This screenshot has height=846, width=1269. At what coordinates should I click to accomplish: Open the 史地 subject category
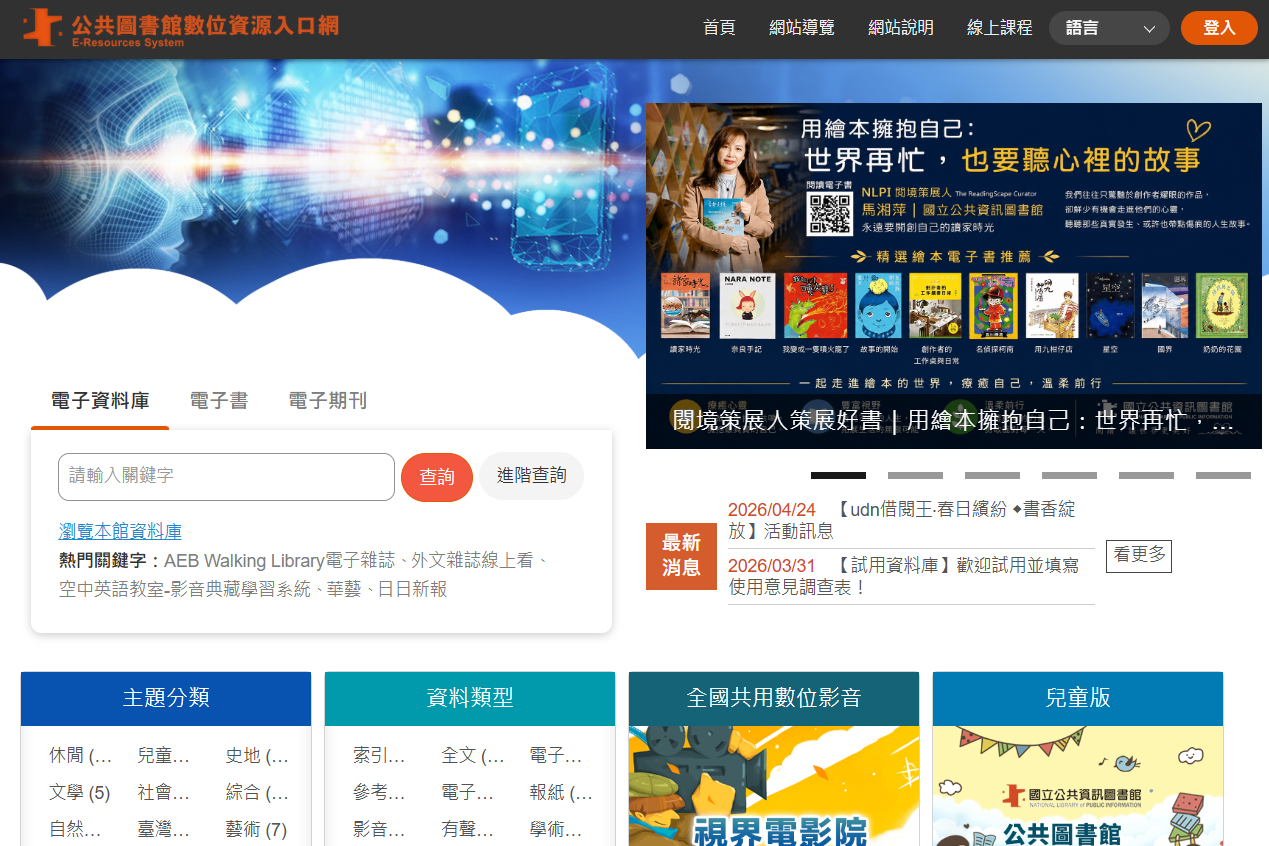(257, 756)
